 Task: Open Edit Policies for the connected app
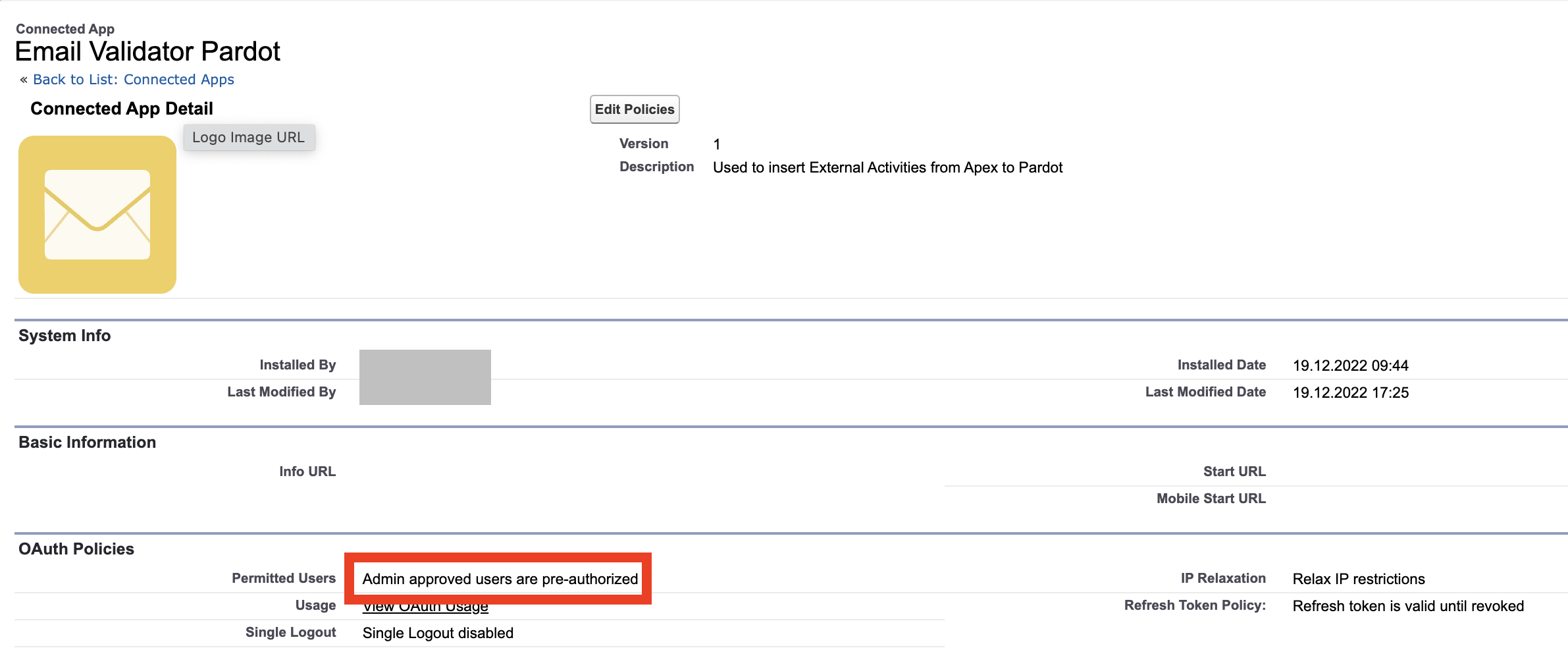[x=634, y=109]
